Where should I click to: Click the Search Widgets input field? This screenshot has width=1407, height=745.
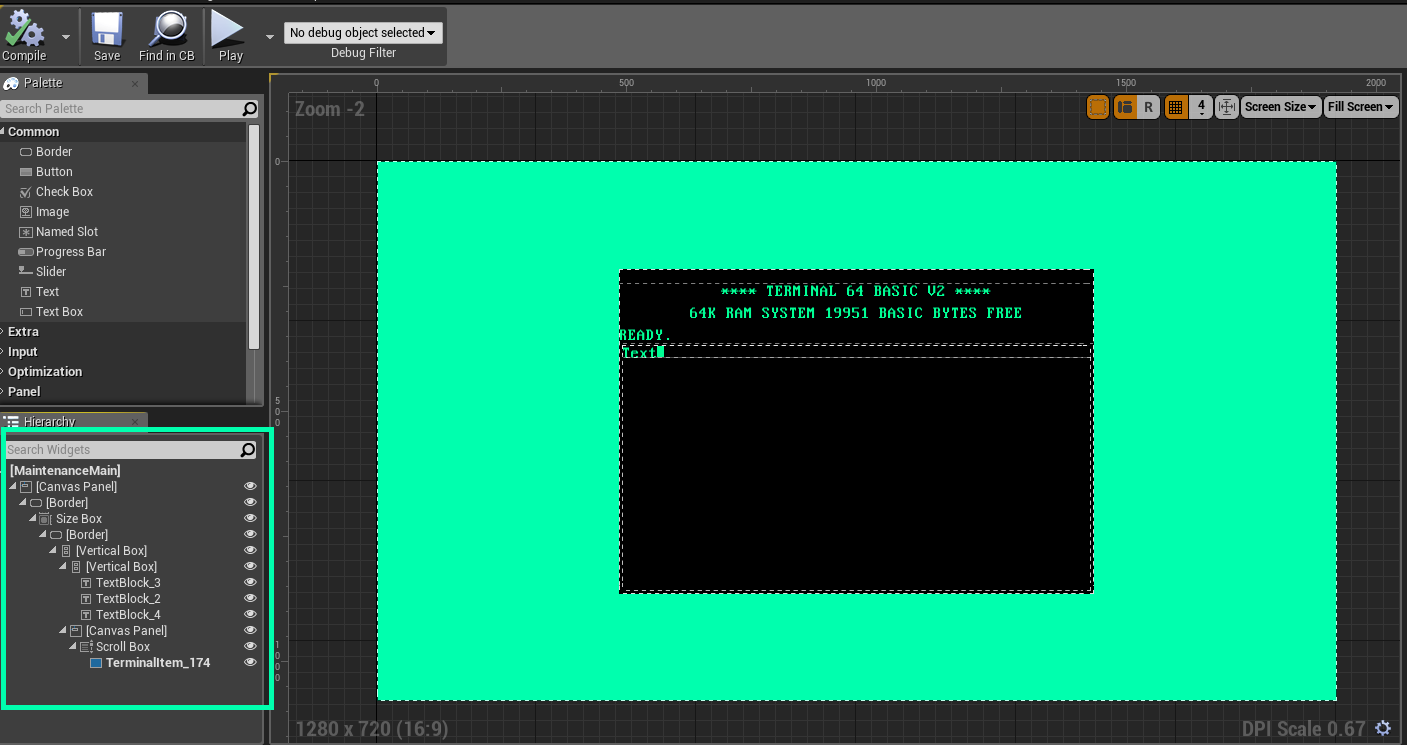coord(123,450)
